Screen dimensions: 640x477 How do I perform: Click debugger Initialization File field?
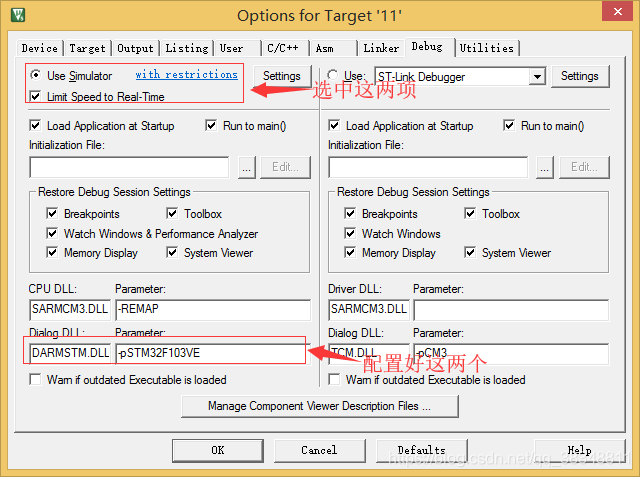[428, 167]
